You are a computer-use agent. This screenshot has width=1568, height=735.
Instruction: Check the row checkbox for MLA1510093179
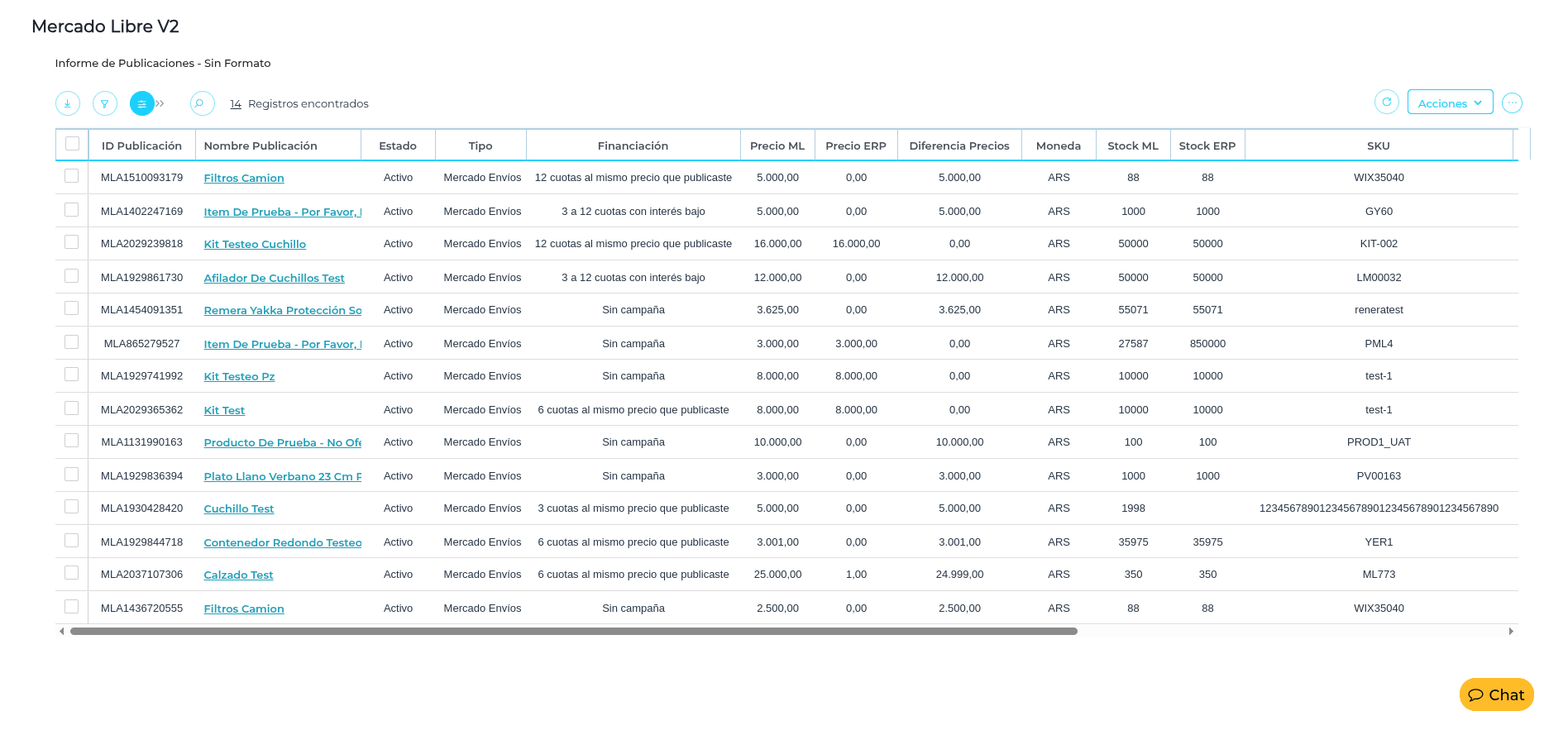click(72, 176)
